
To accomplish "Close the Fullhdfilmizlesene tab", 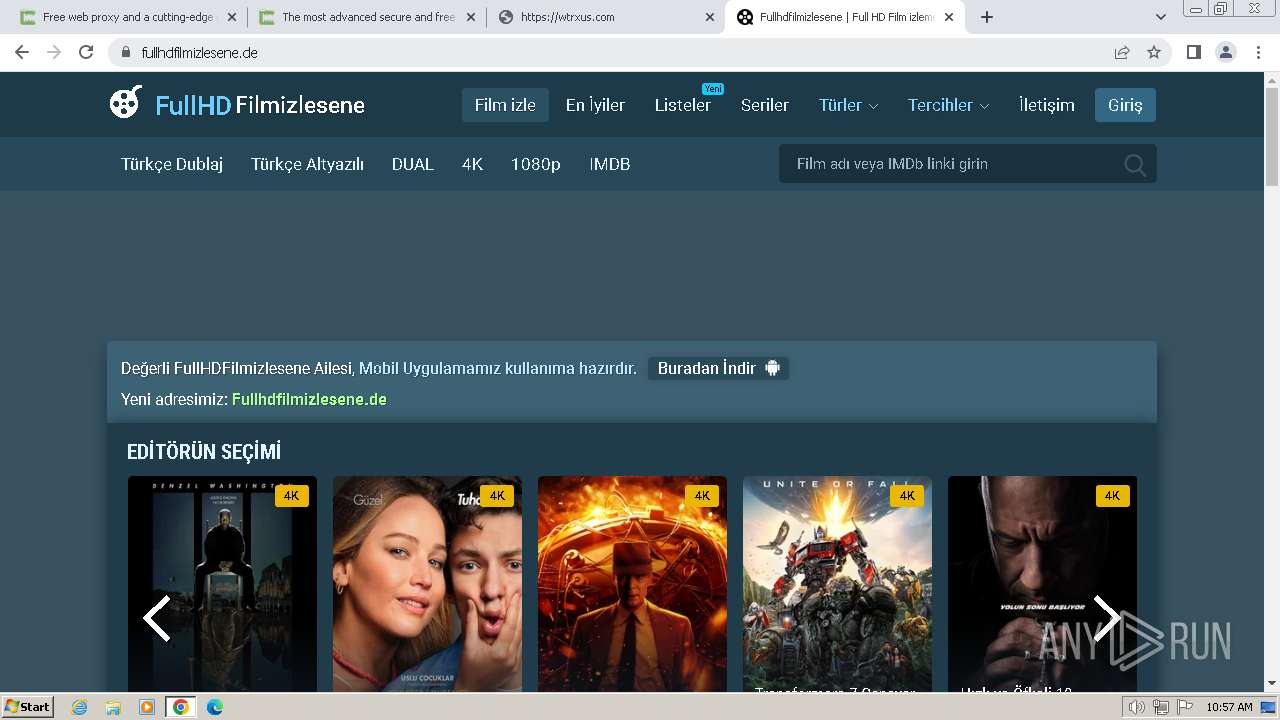I will point(949,17).
